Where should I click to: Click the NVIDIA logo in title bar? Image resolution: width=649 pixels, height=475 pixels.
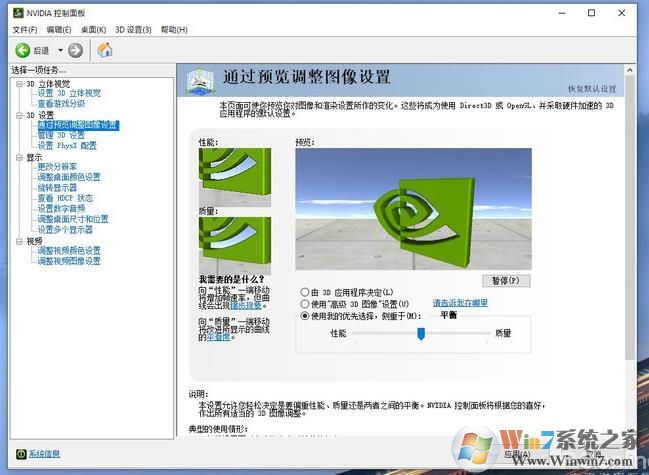(x=18, y=13)
